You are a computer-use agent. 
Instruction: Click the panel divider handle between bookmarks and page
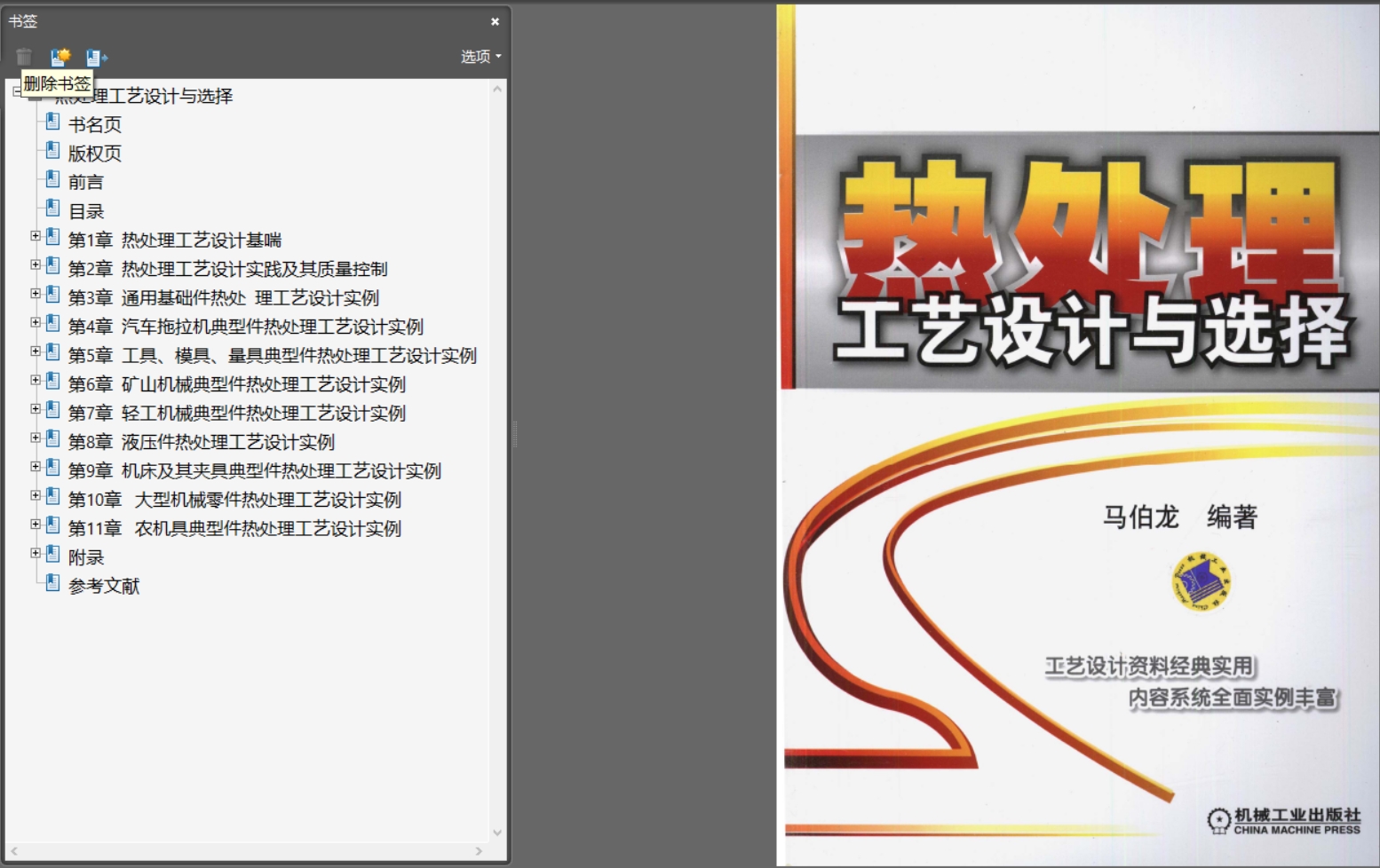click(x=514, y=434)
